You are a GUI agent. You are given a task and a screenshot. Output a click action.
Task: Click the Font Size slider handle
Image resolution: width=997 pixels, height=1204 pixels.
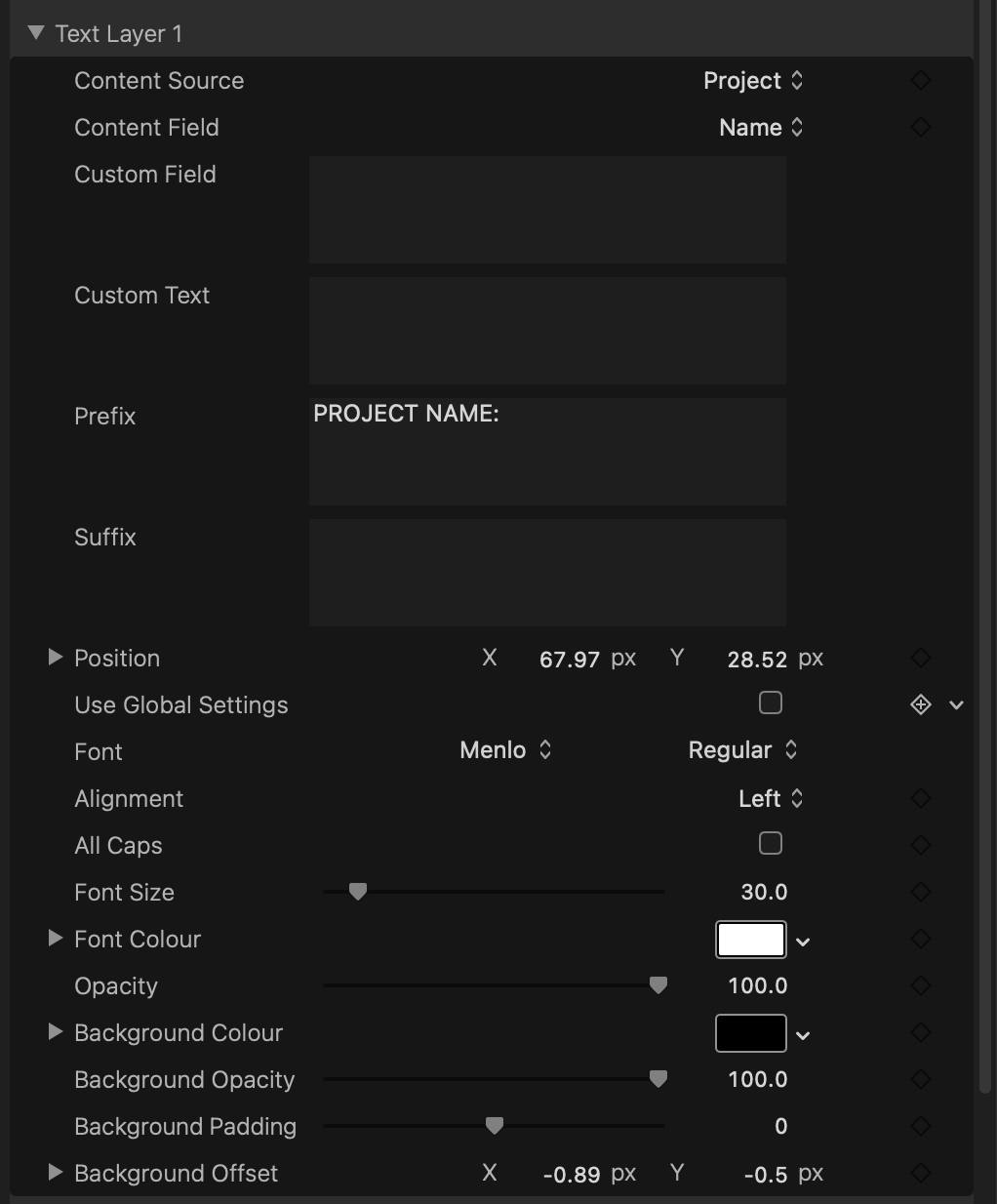pyautogui.click(x=358, y=892)
